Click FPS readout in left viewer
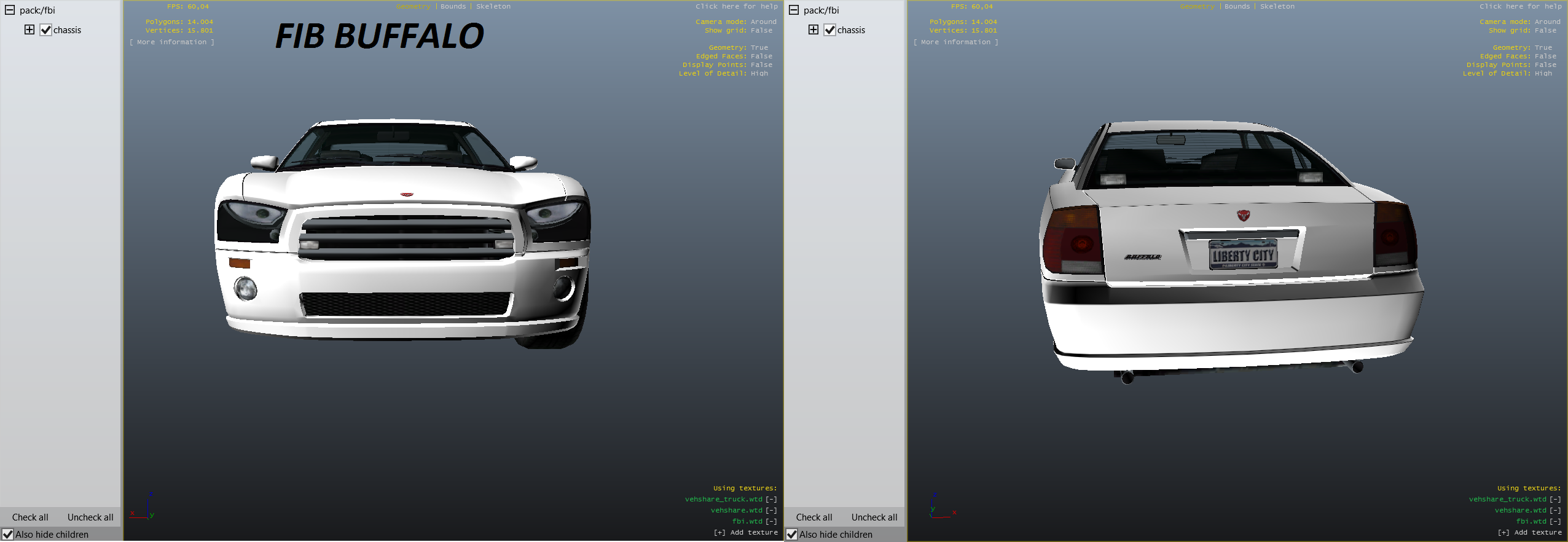Viewport: 1568px width, 542px height. coord(188,6)
